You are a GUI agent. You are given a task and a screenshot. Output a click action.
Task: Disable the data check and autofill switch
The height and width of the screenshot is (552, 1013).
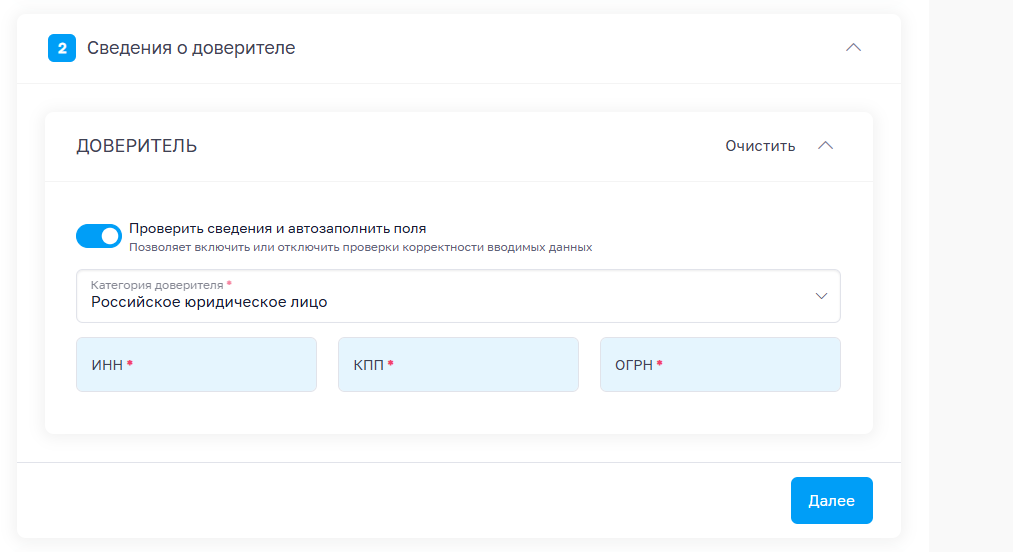point(99,236)
